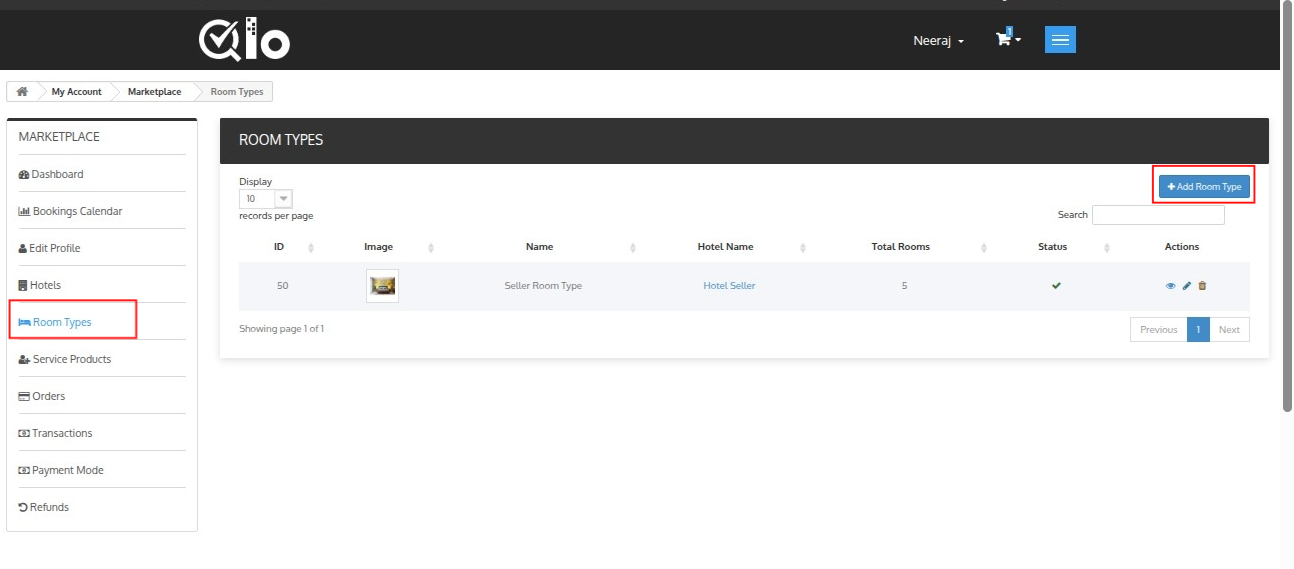The image size is (1294, 569).
Task: Click the Qlo logo in header
Action: point(245,40)
